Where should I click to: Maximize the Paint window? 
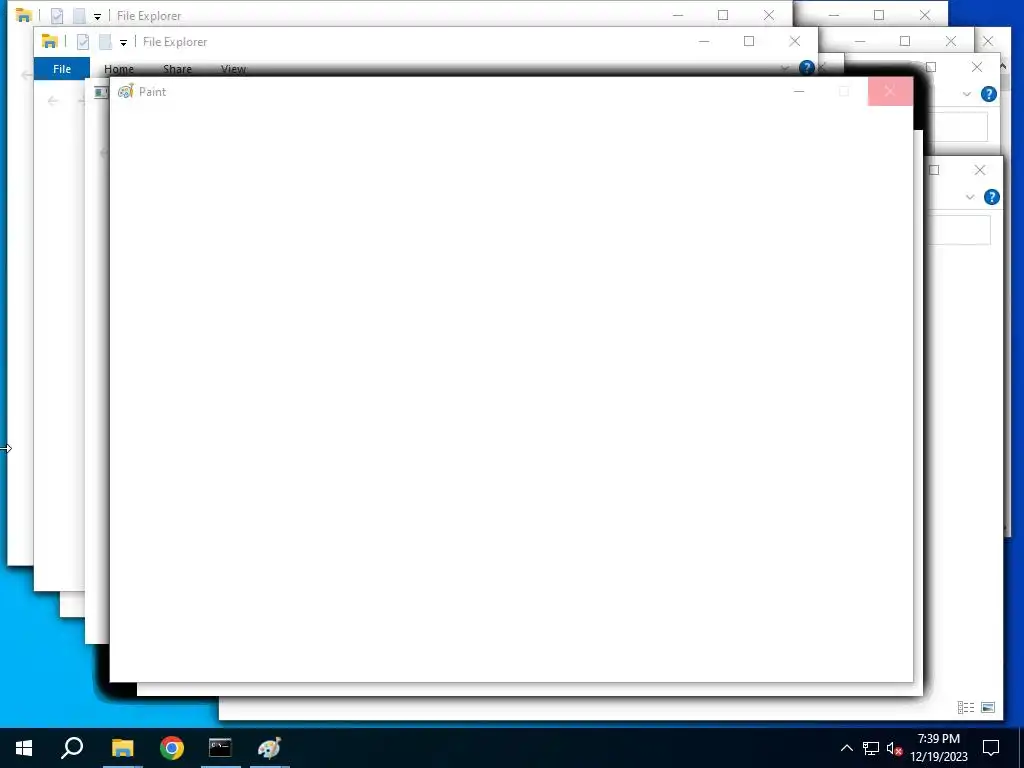click(x=844, y=91)
